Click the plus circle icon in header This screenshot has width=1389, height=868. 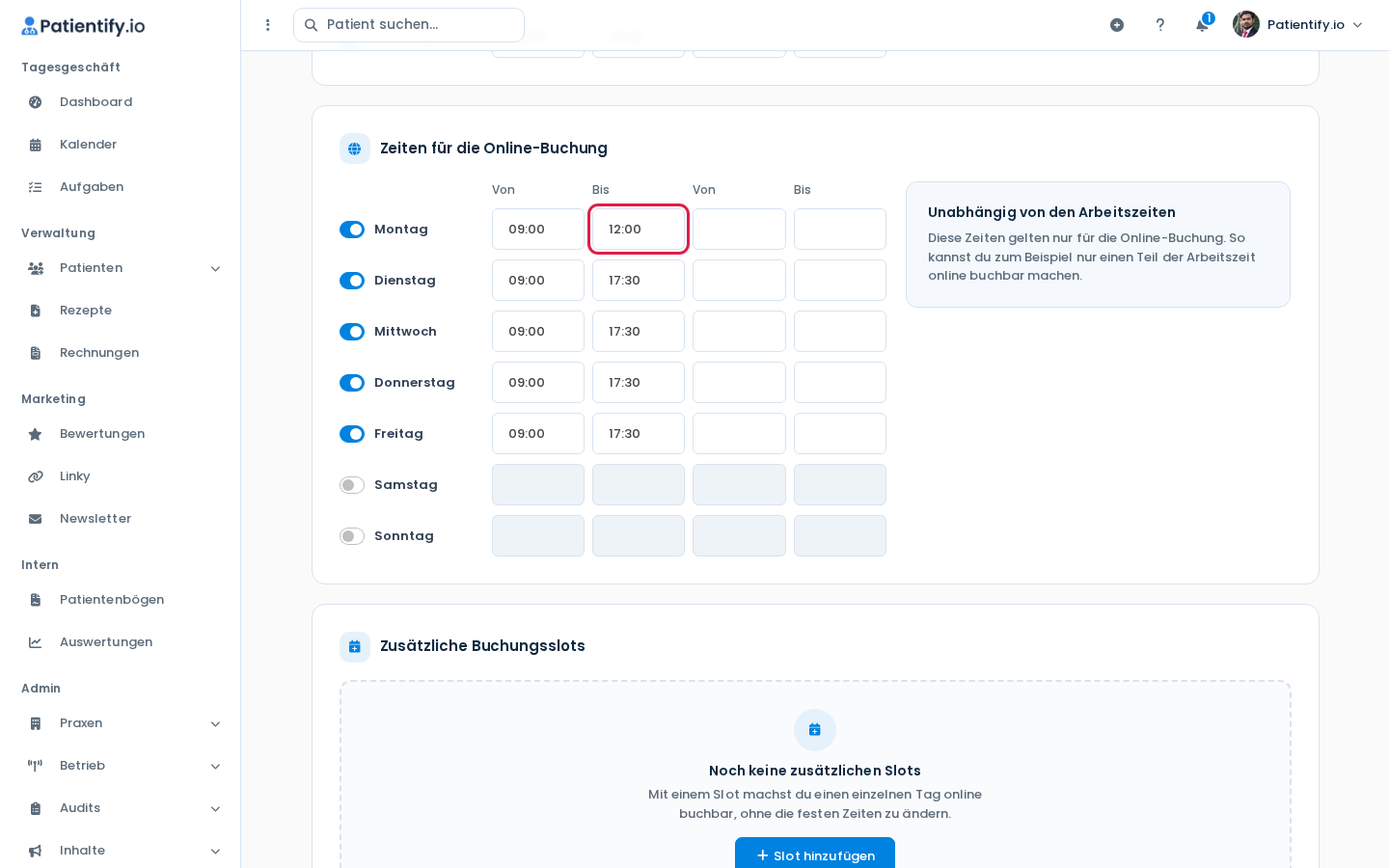pos(1117,25)
